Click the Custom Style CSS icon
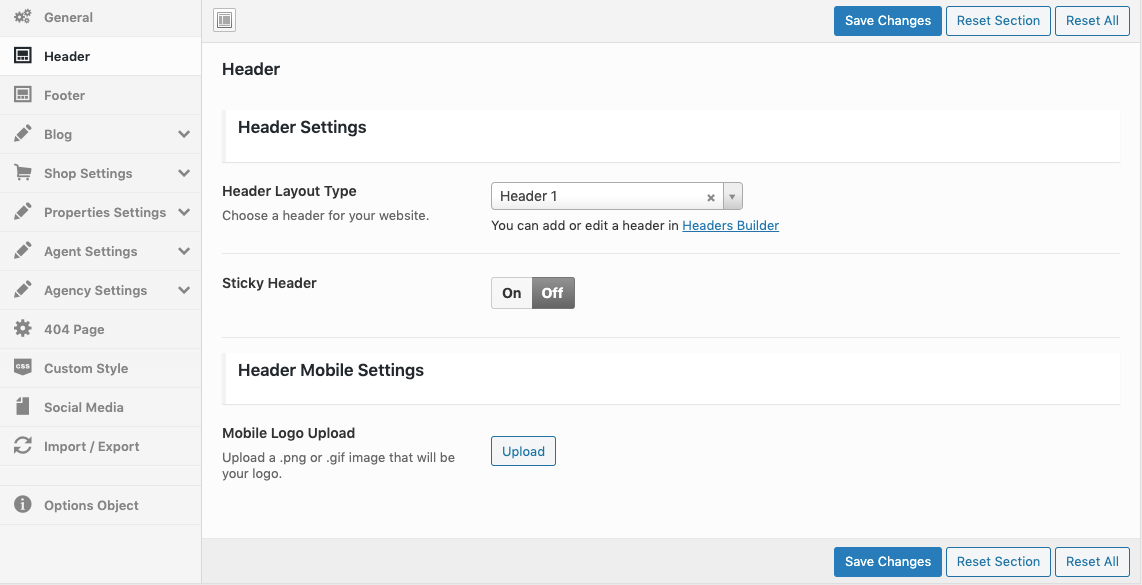 (x=22, y=368)
